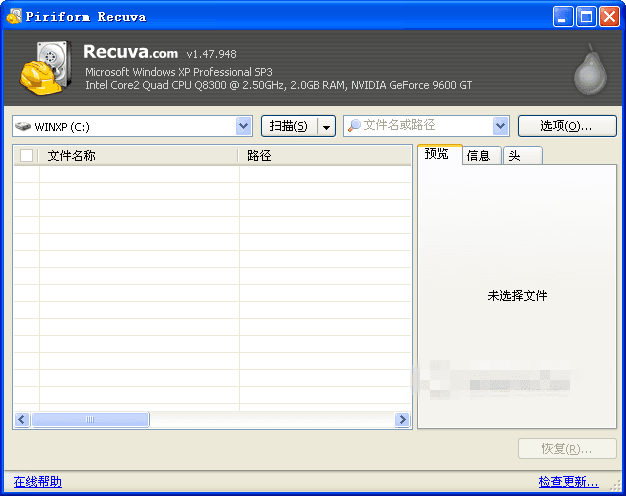Open 选项(O)... options dialog
Viewport: 626px width, 496px height.
pos(566,126)
